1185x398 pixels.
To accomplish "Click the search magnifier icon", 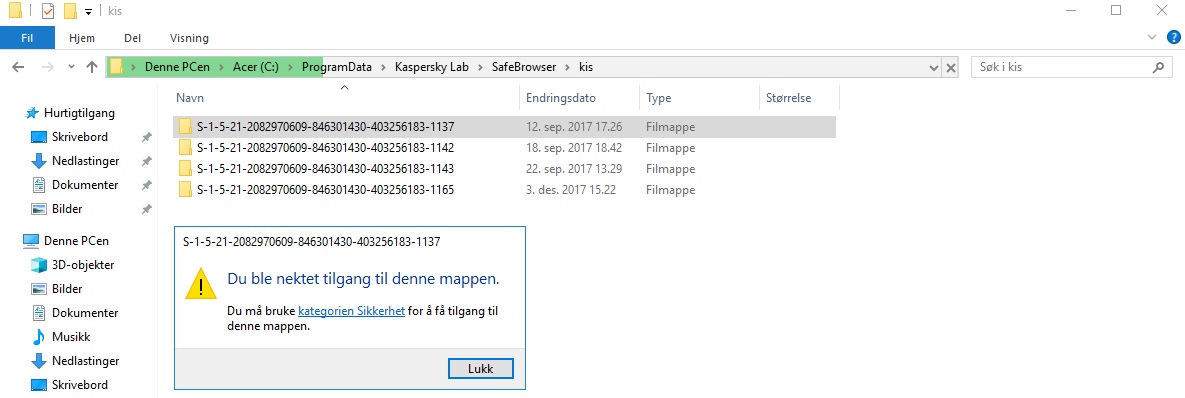I will [1157, 67].
